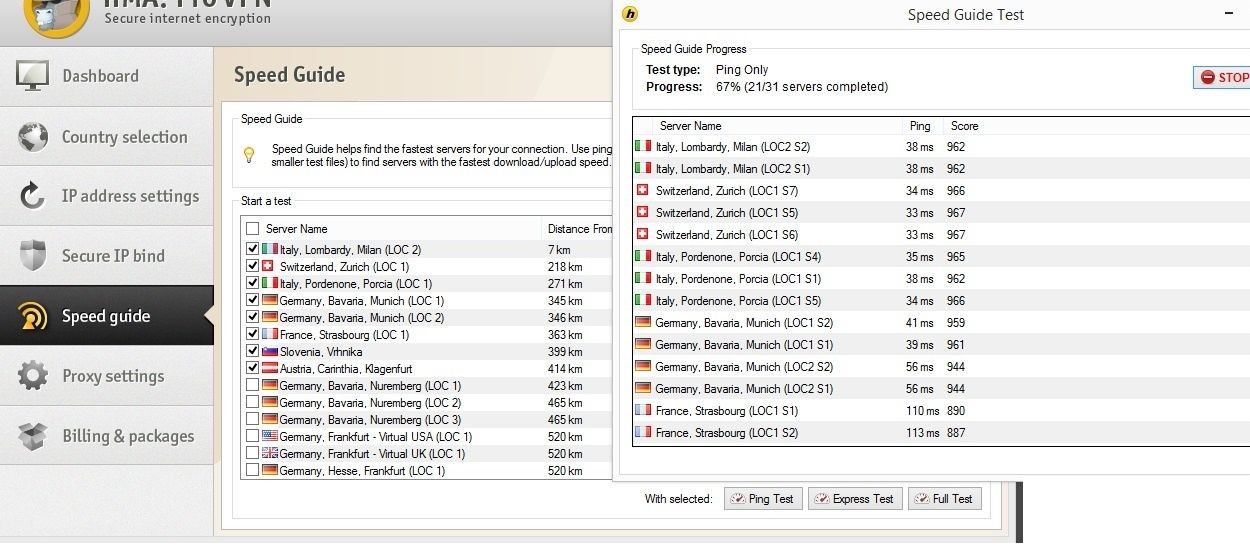Click the IP address refresh arrow icon

tap(33, 196)
